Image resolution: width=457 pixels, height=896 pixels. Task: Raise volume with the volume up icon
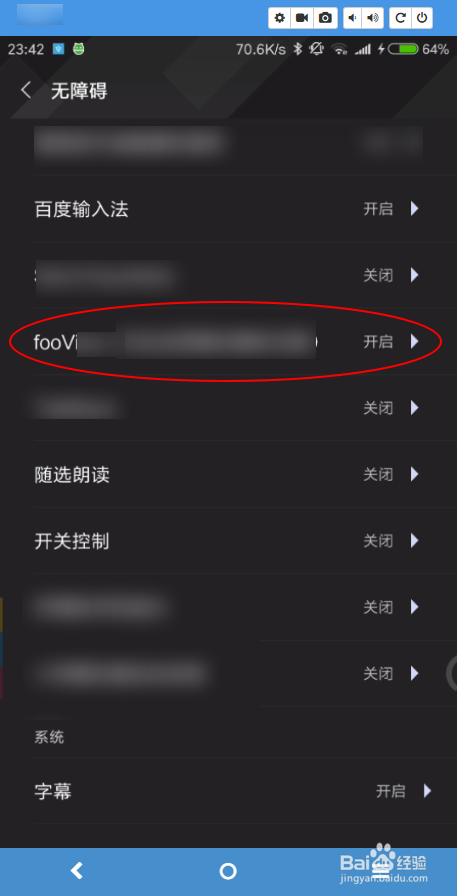tap(373, 18)
